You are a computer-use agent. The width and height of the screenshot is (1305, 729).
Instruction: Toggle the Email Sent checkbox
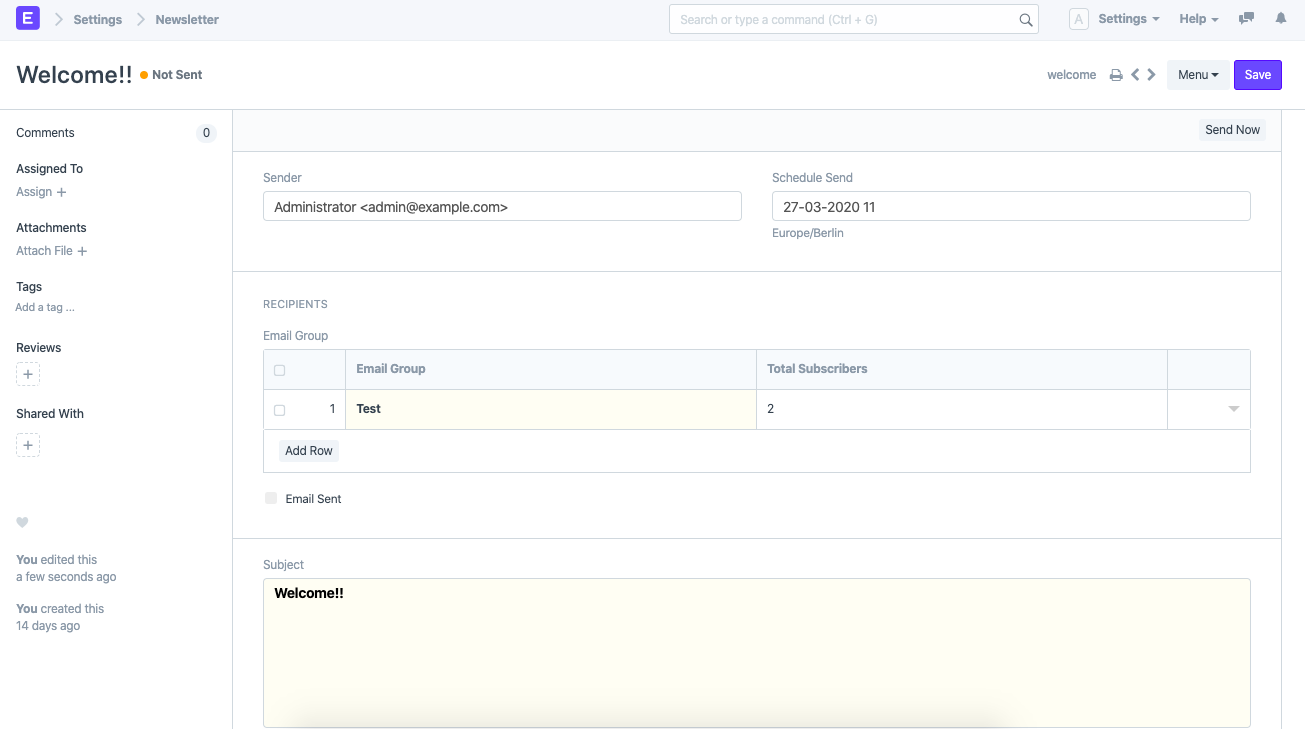tap(271, 498)
